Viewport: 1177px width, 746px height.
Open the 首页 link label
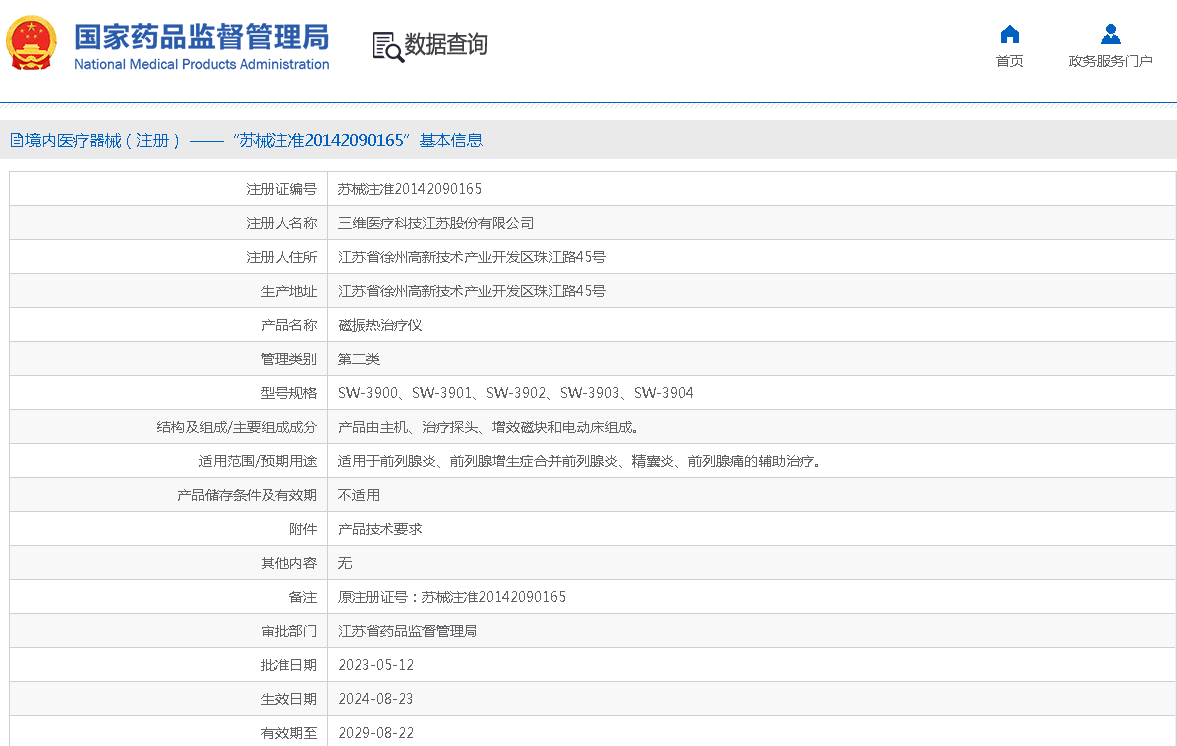[1009, 61]
